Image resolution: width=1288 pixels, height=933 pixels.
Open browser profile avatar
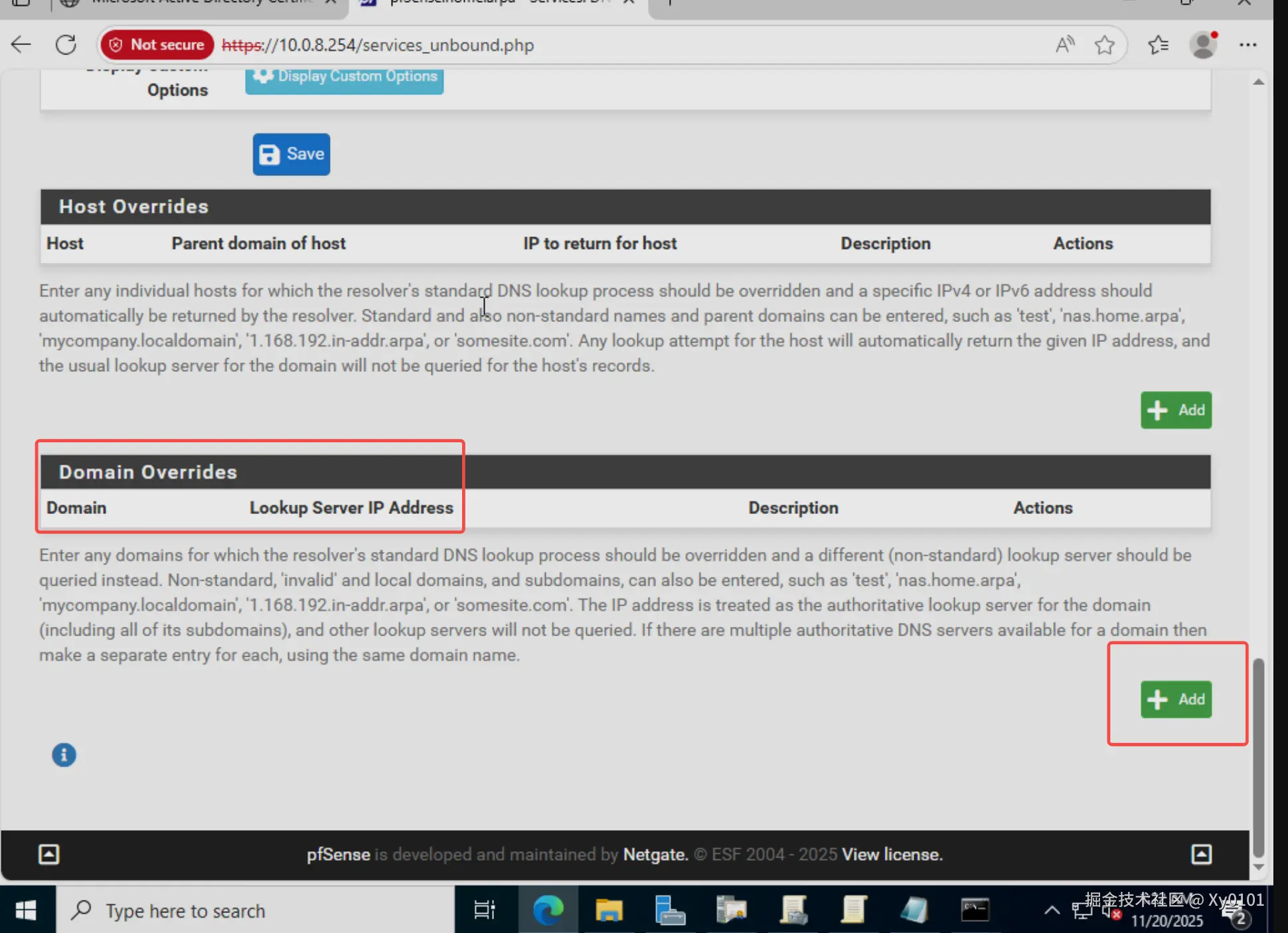1203,45
